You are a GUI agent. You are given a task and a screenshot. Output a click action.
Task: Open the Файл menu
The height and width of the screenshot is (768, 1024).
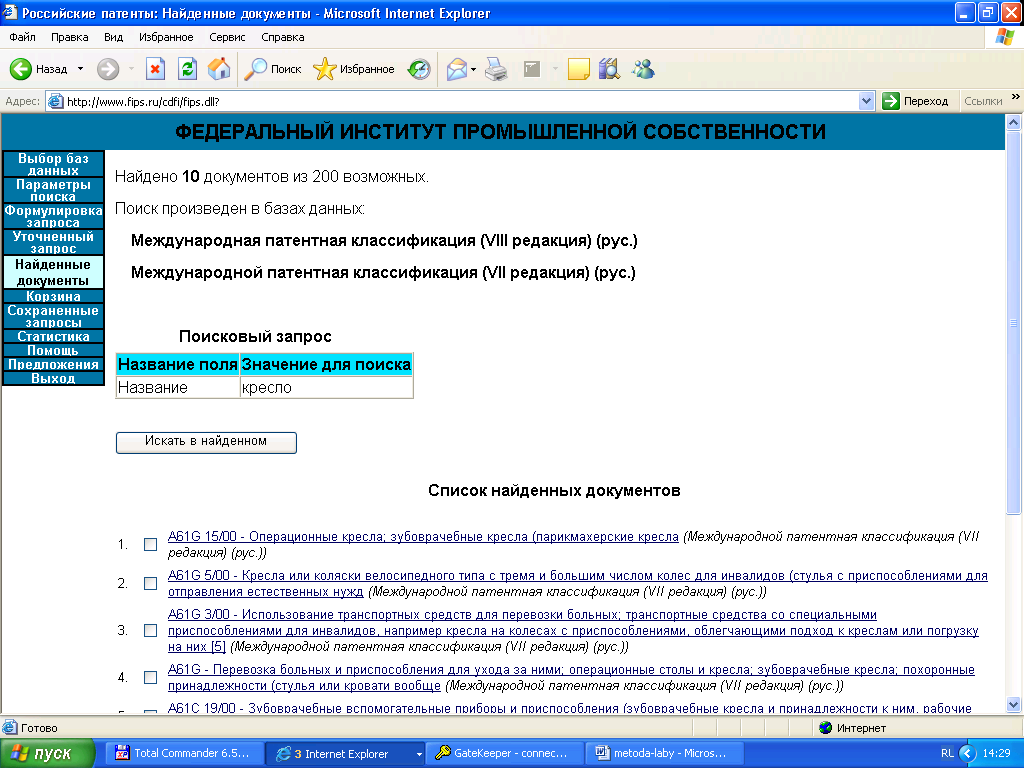[22, 37]
